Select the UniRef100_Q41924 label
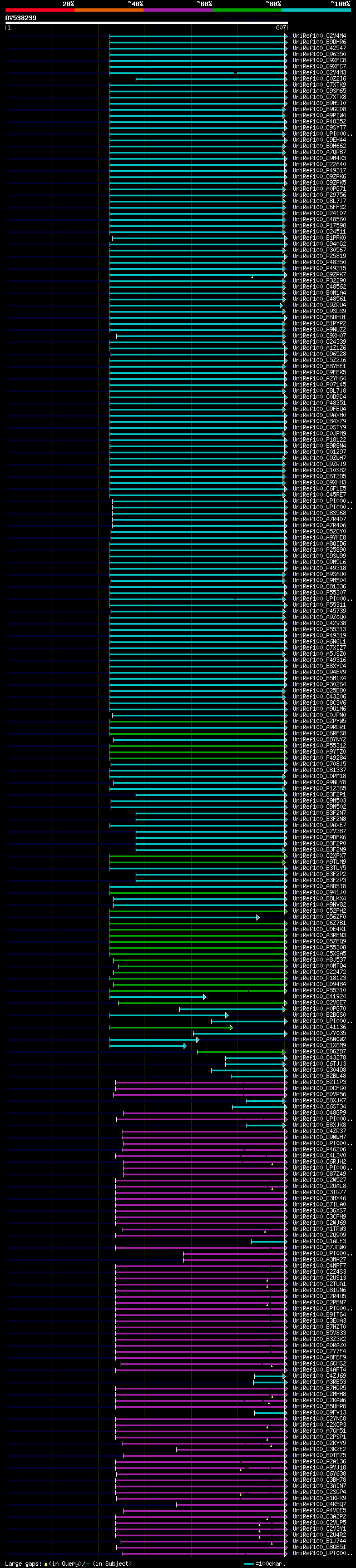The height and width of the screenshot is (1568, 356). [x=319, y=997]
